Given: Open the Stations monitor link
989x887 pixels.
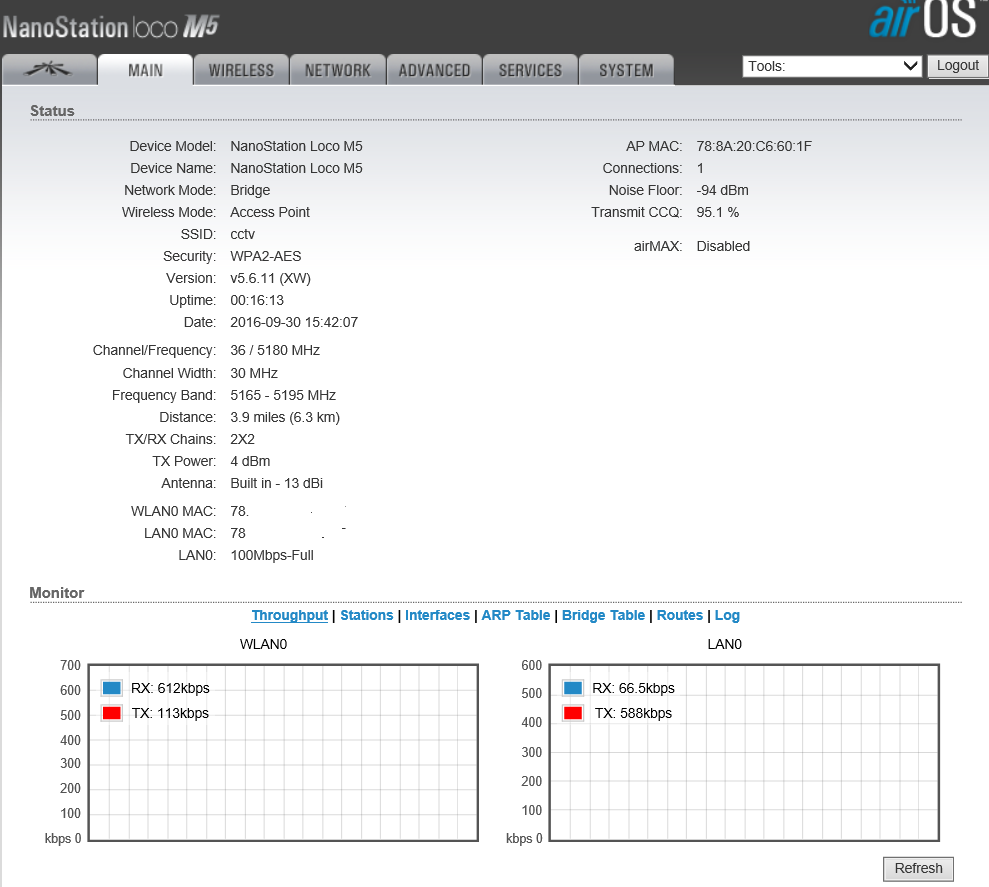Looking at the screenshot, I should pyautogui.click(x=366, y=615).
